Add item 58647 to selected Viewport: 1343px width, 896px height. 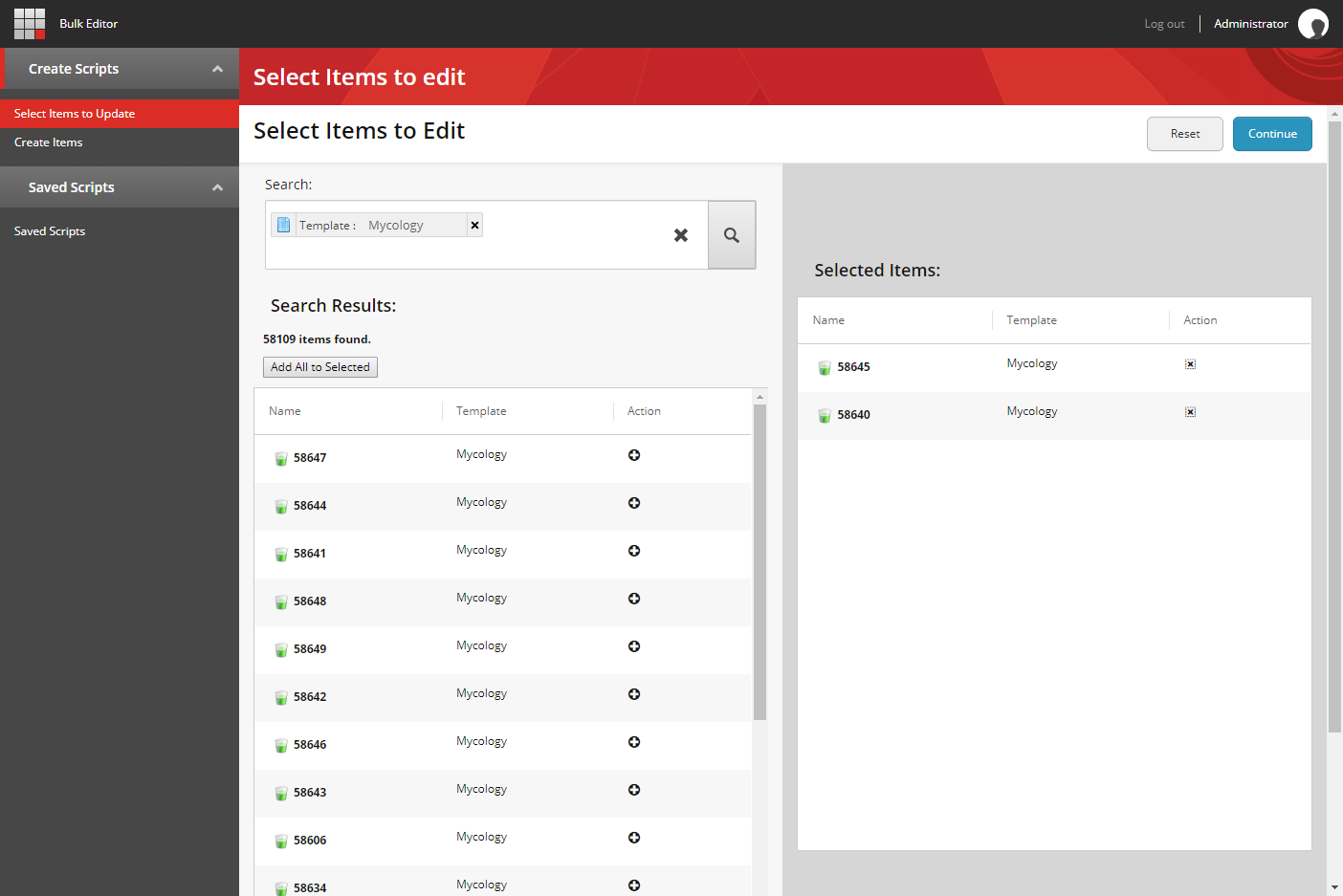(x=634, y=455)
